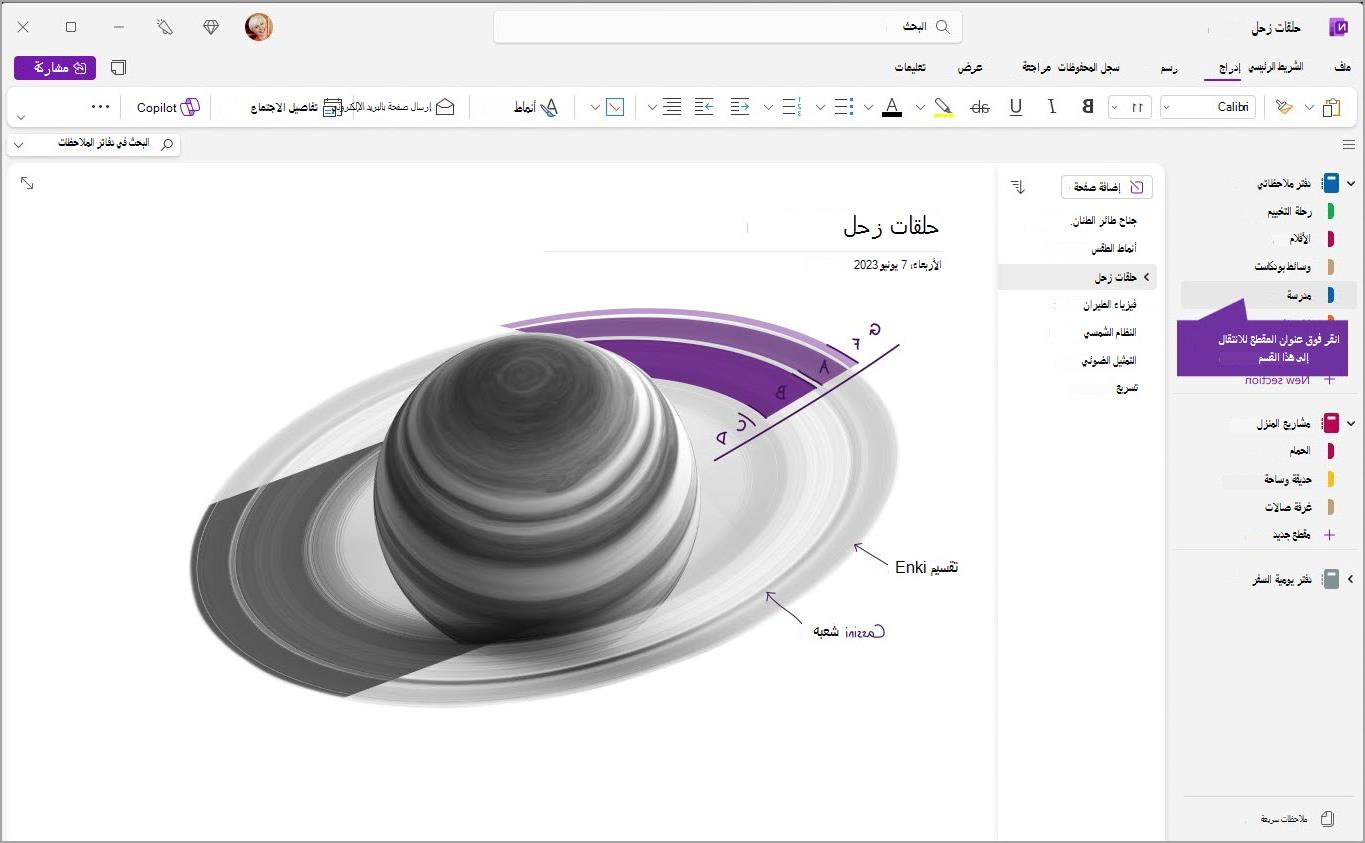Open the tags dropdown arrow
Image resolution: width=1365 pixels, height=843 pixels.
595,107
